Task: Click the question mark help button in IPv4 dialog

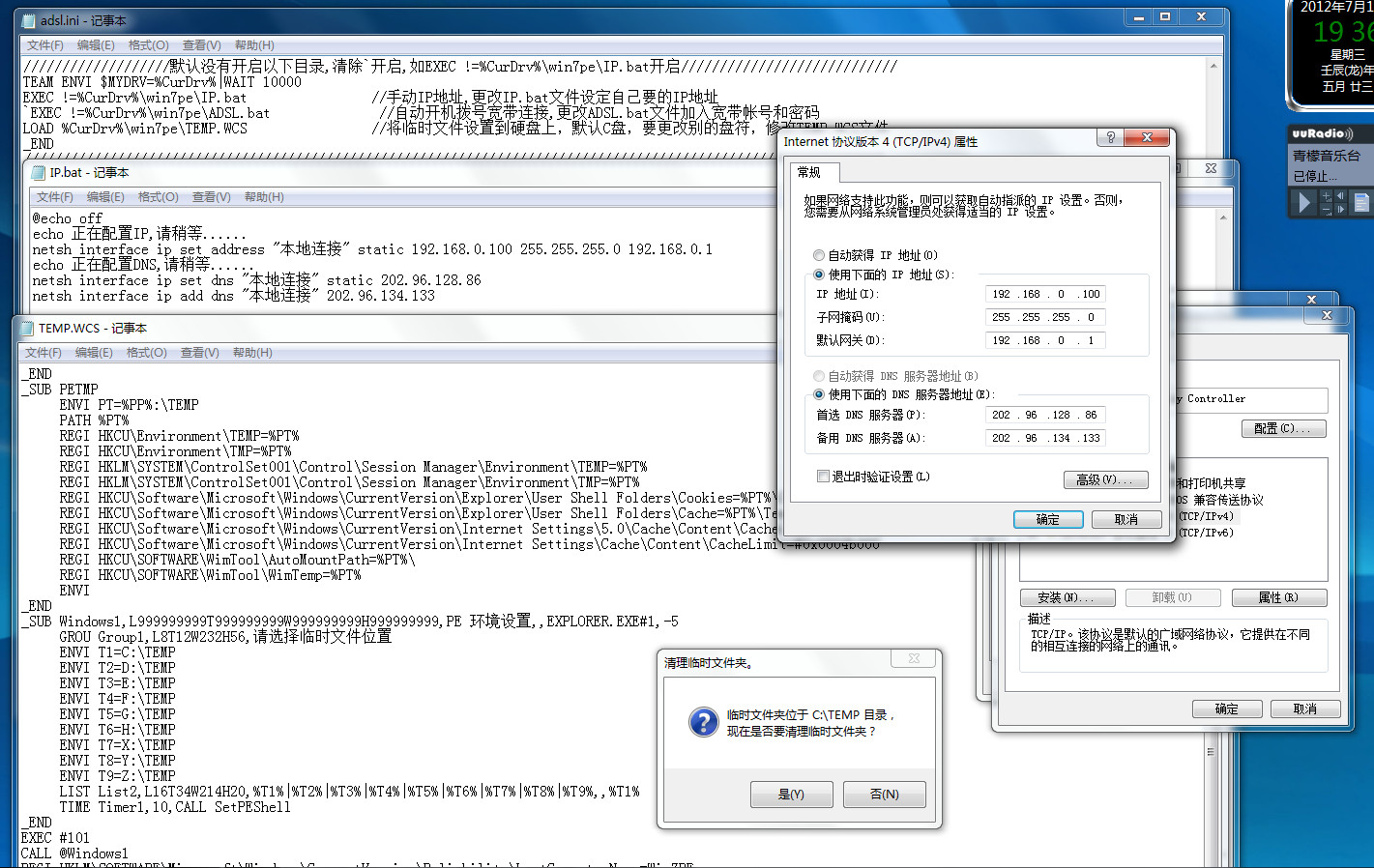Action: click(1111, 138)
